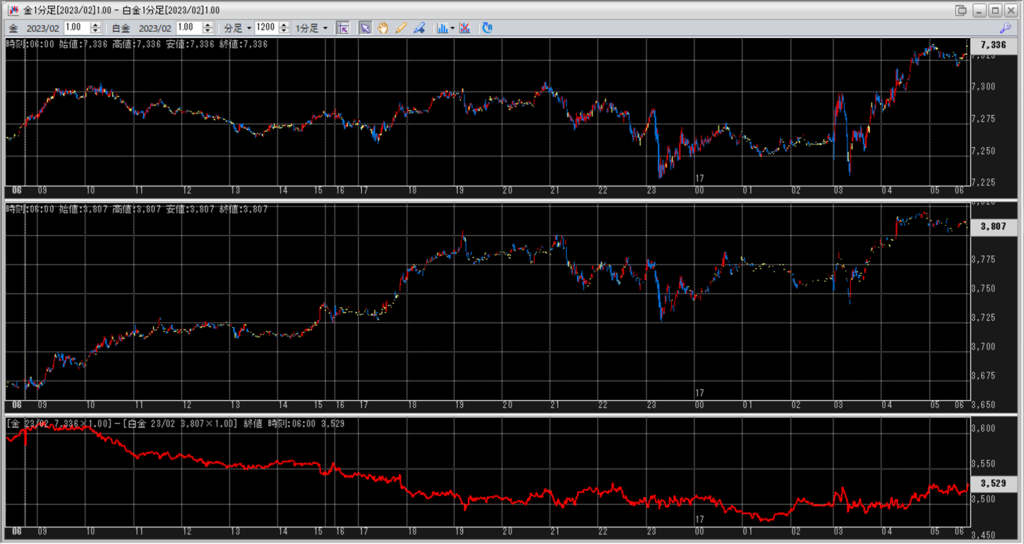1024x544 pixels.
Task: Click the bar chart indicator icon
Action: [x=442, y=28]
